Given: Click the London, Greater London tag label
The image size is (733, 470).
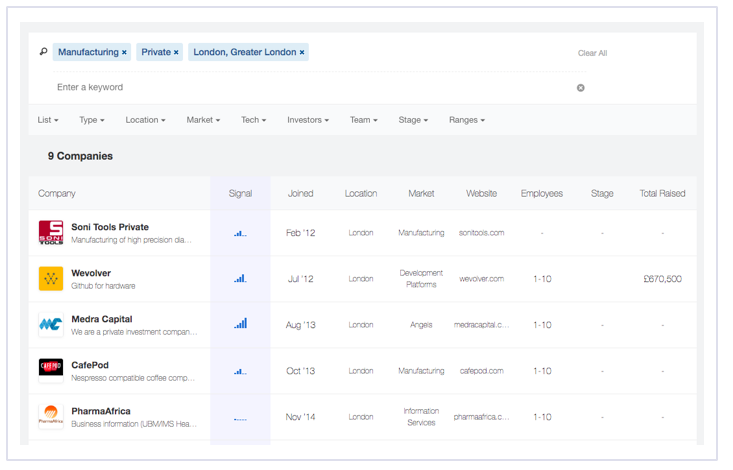Looking at the screenshot, I should (245, 52).
